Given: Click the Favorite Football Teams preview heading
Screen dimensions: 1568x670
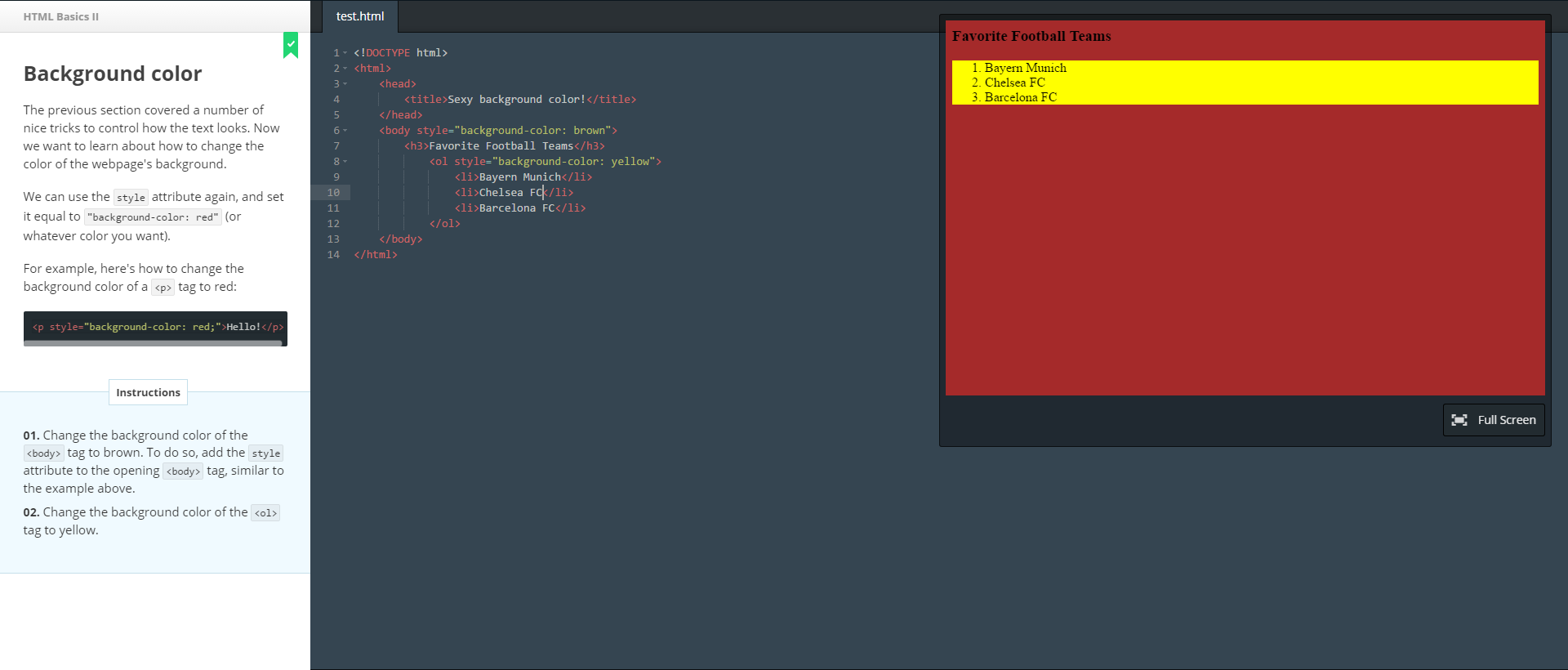Looking at the screenshot, I should pyautogui.click(x=1031, y=36).
